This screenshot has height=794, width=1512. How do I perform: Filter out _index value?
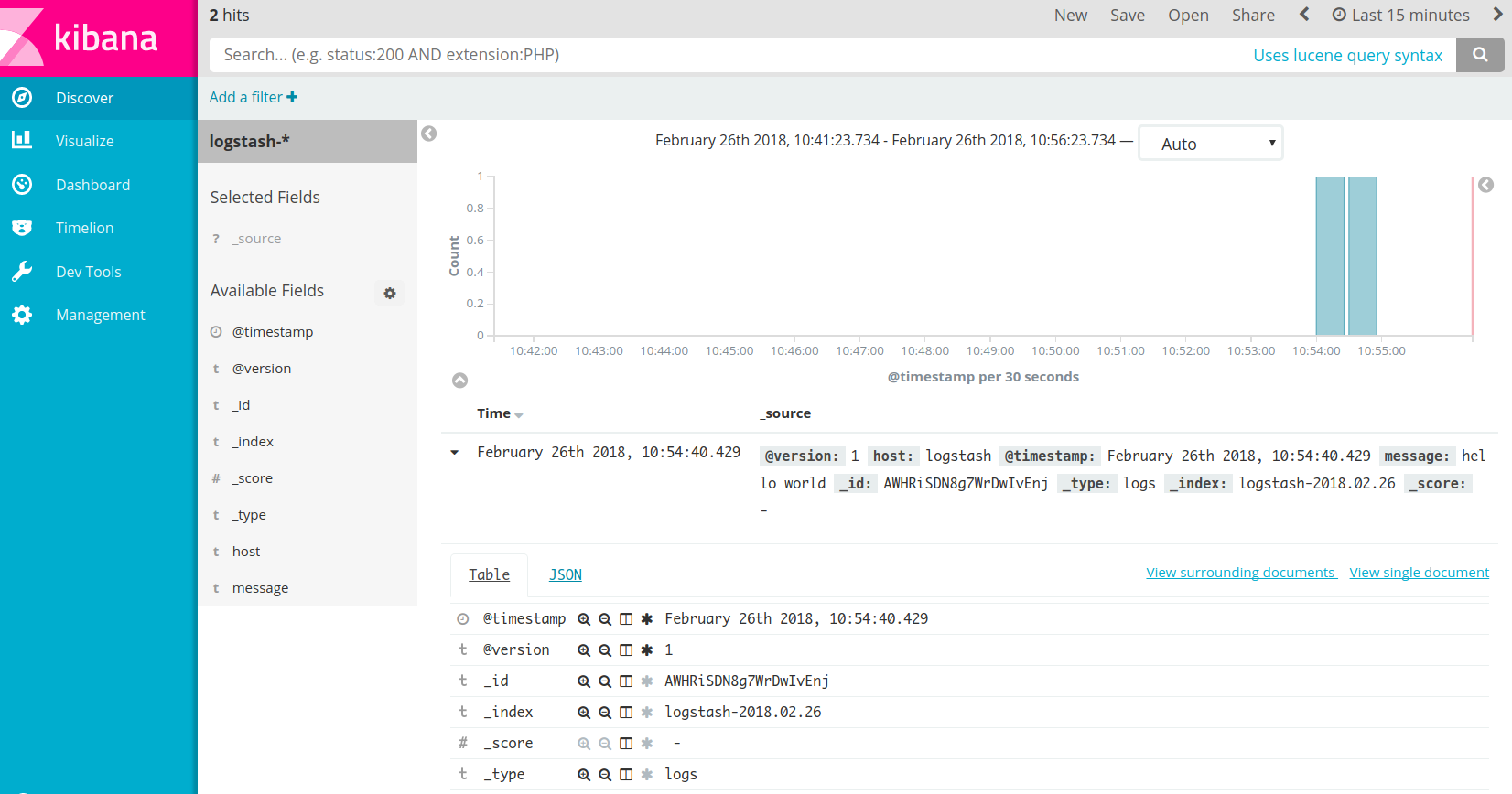[x=605, y=713]
